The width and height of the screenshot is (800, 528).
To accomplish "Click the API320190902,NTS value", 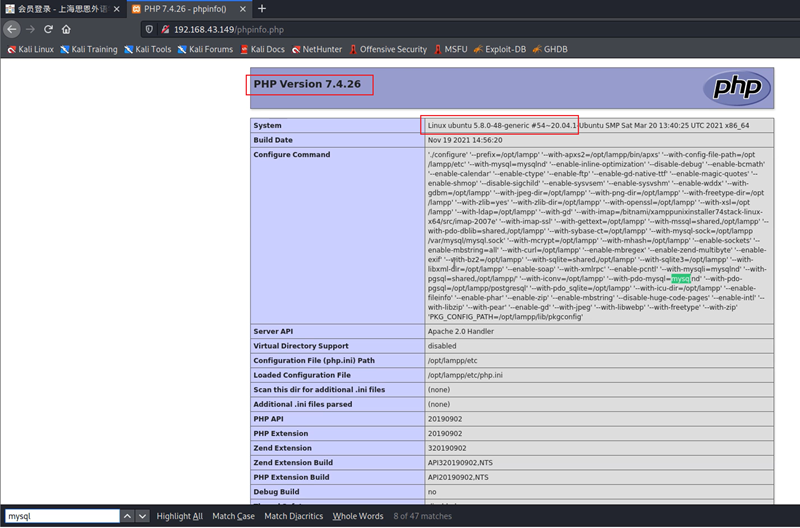I will coord(460,463).
